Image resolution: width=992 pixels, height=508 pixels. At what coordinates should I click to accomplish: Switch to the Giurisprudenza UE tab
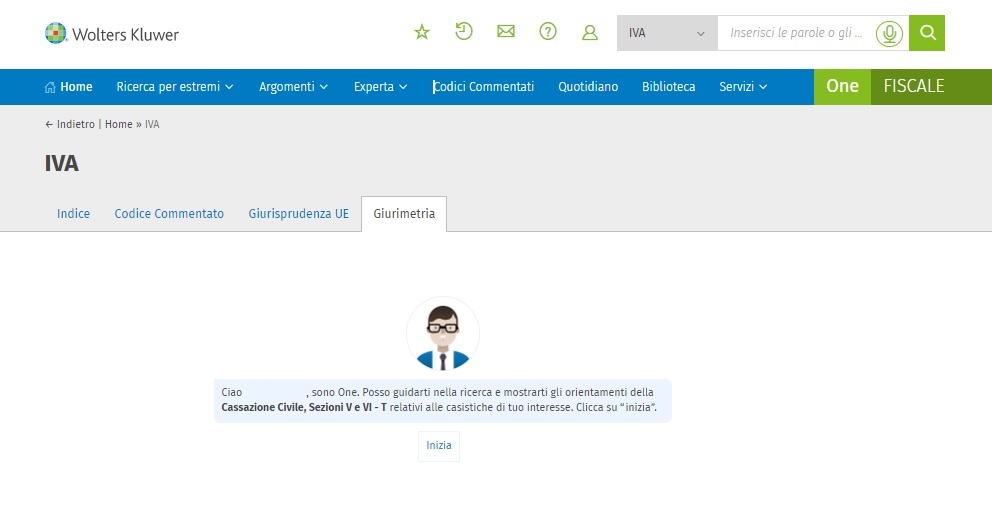[x=298, y=214]
